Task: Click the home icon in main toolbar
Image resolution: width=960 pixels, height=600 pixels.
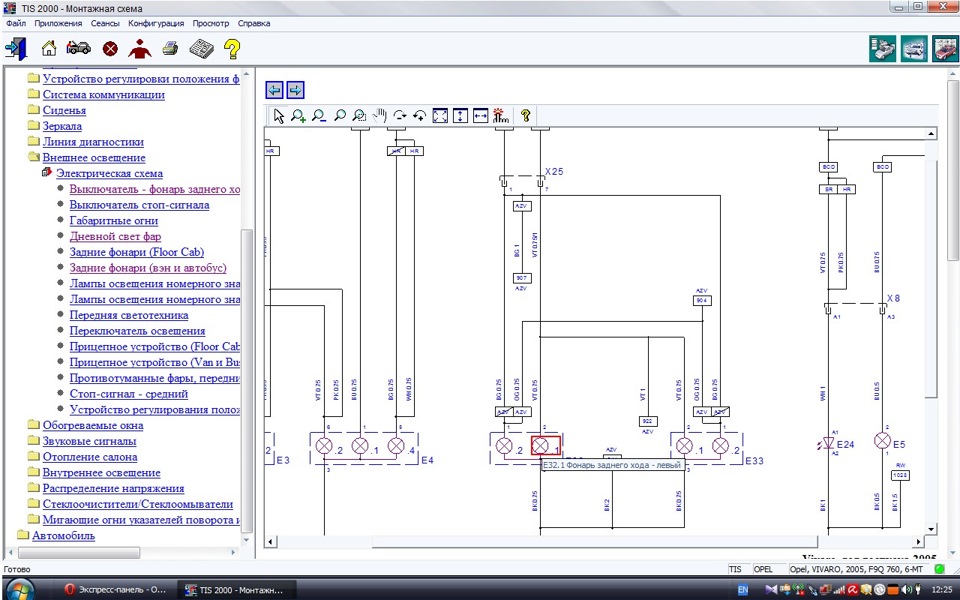Action: coord(48,48)
